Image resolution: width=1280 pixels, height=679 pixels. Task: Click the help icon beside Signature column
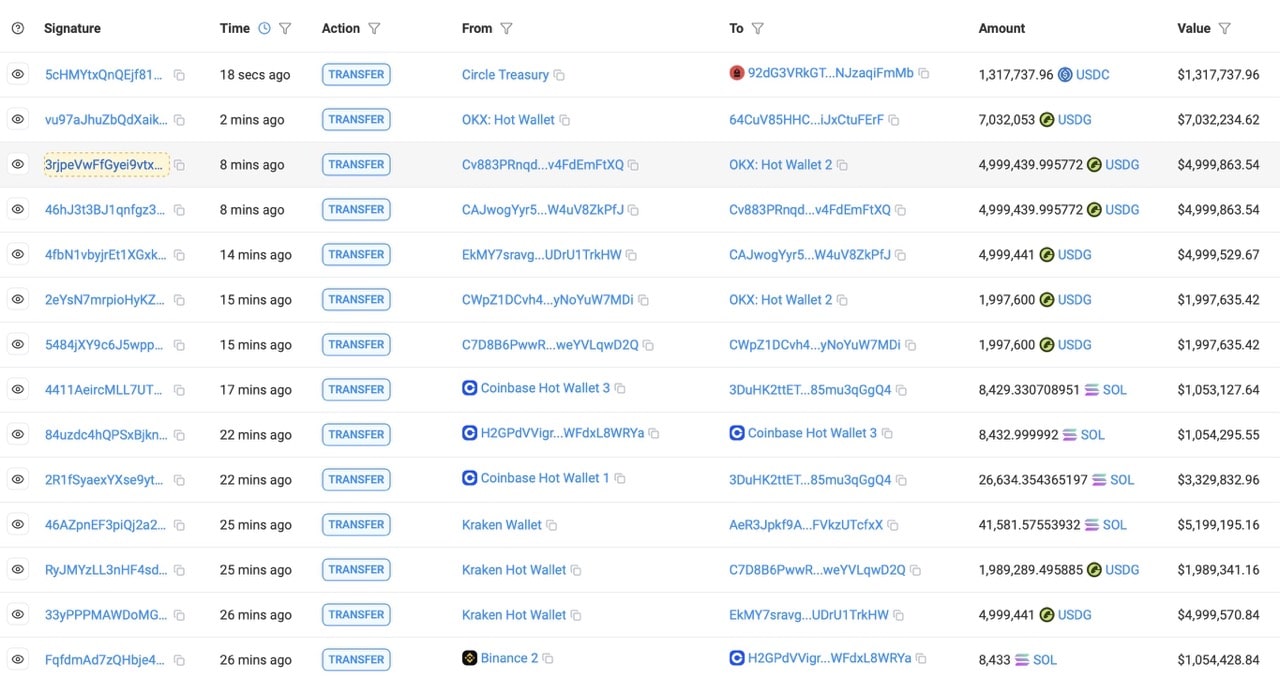point(16,28)
